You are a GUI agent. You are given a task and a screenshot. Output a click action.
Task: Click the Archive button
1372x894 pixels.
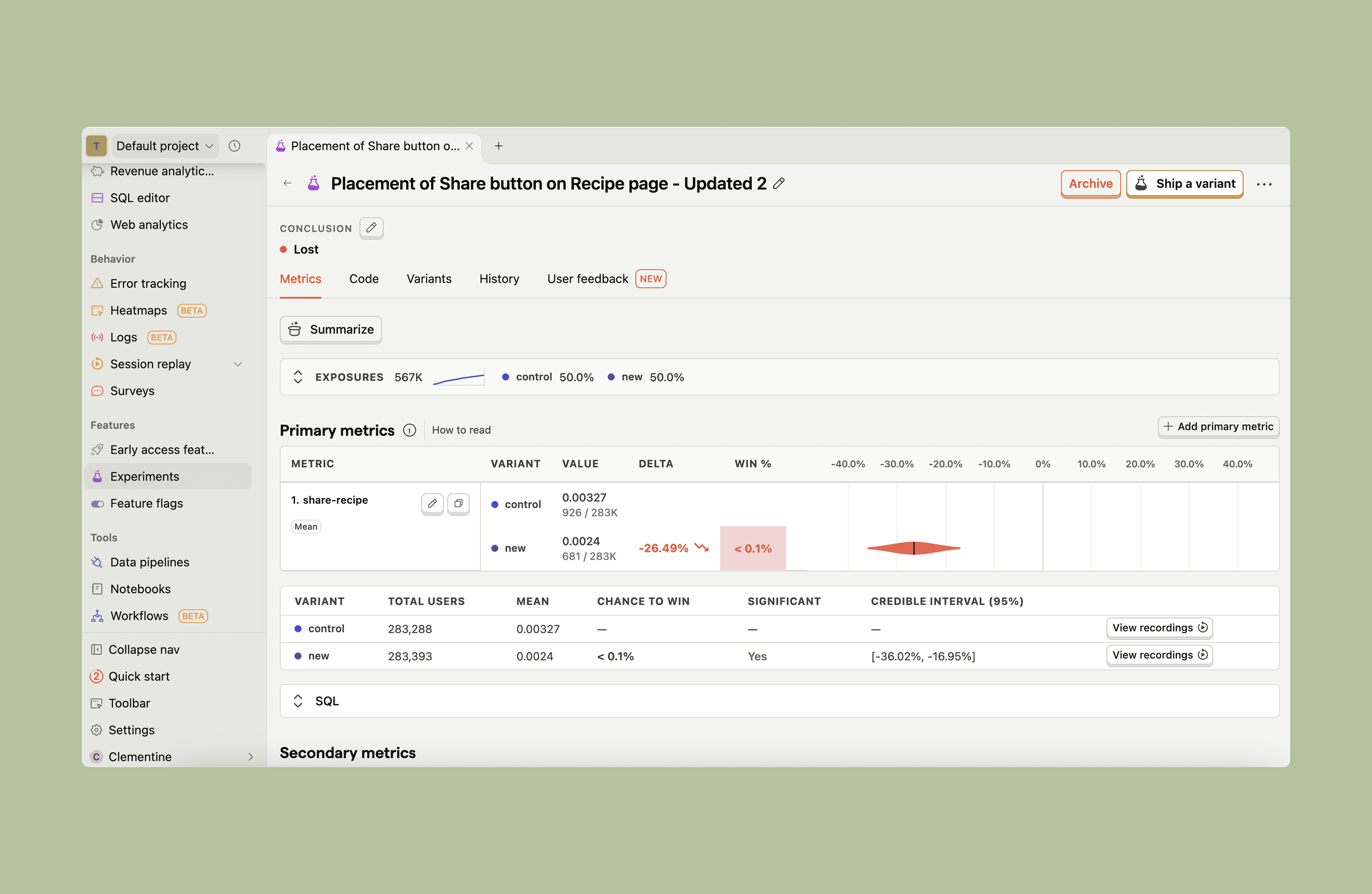1091,184
